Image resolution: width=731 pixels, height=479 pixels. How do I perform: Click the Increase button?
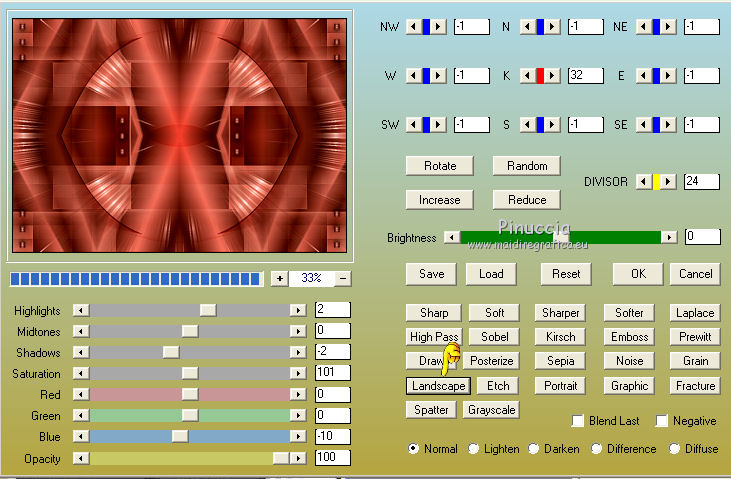440,200
